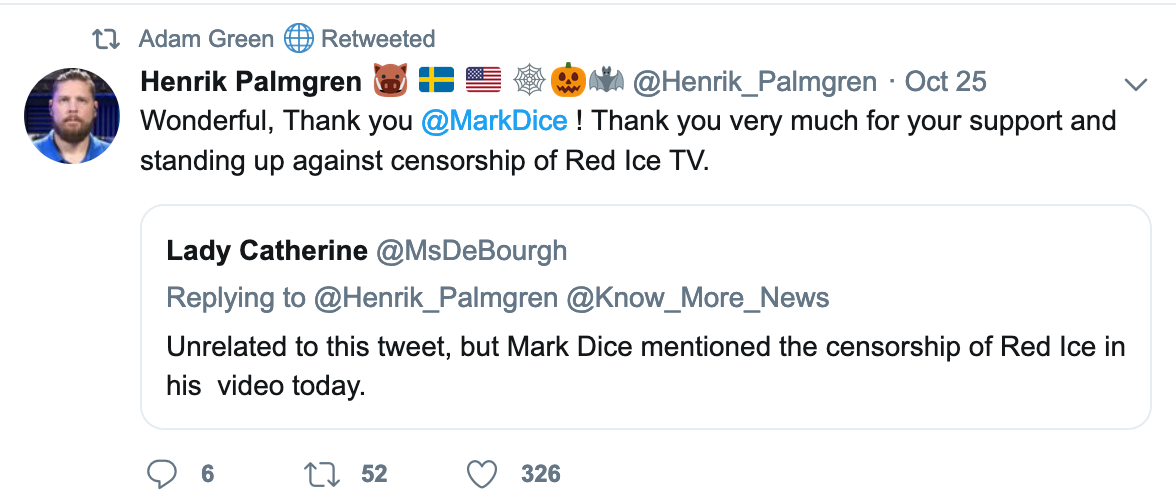The image size is (1176, 496).
Task: Retweet this tweet using the arrows icon
Action: point(323,473)
